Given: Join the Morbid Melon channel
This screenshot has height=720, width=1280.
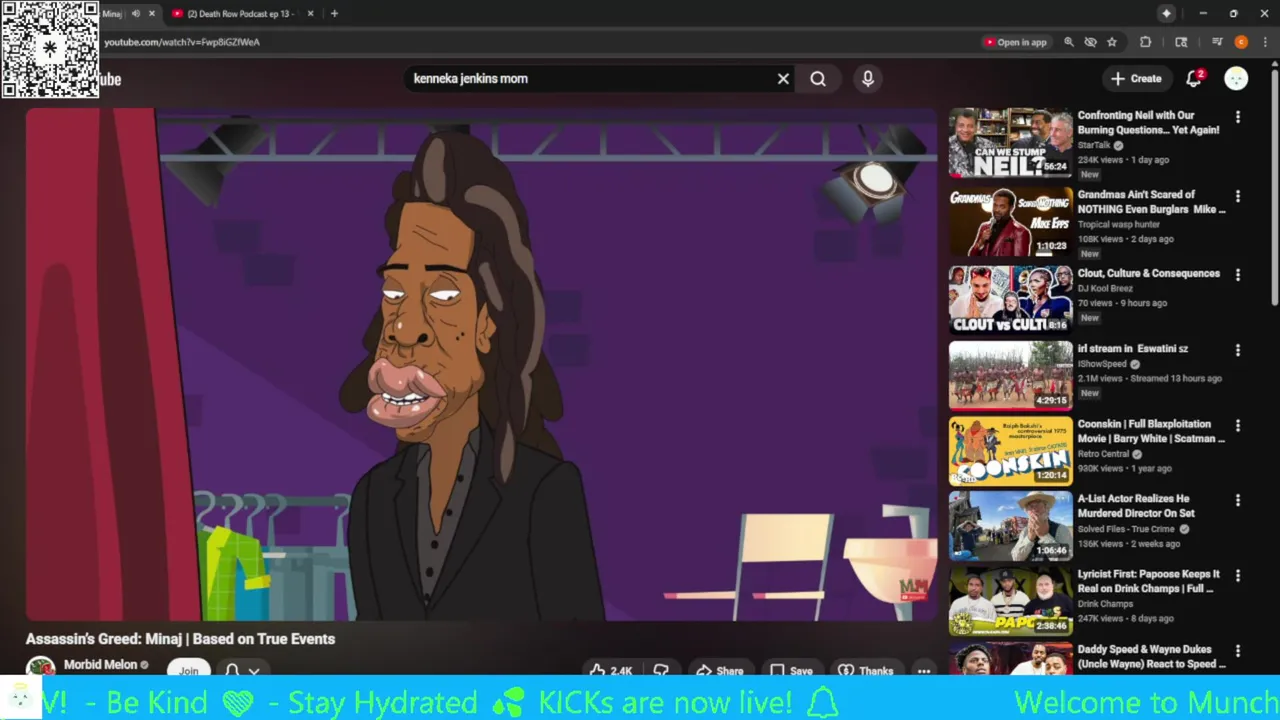Looking at the screenshot, I should coord(188,670).
